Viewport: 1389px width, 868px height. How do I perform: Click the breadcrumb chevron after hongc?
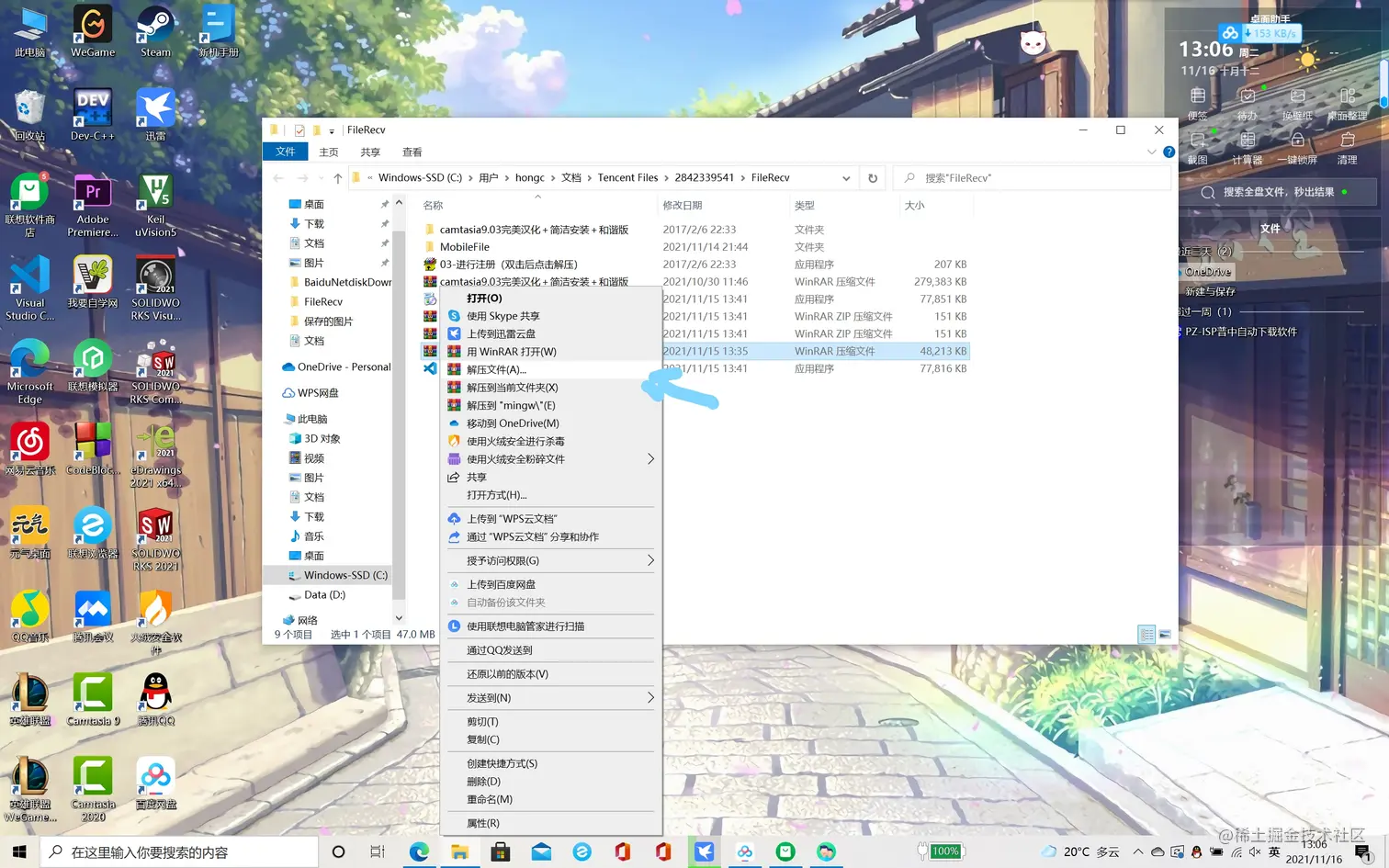(x=555, y=178)
